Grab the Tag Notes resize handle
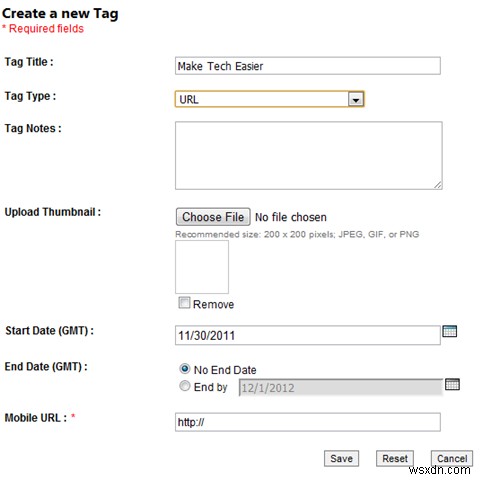 [x=438, y=185]
